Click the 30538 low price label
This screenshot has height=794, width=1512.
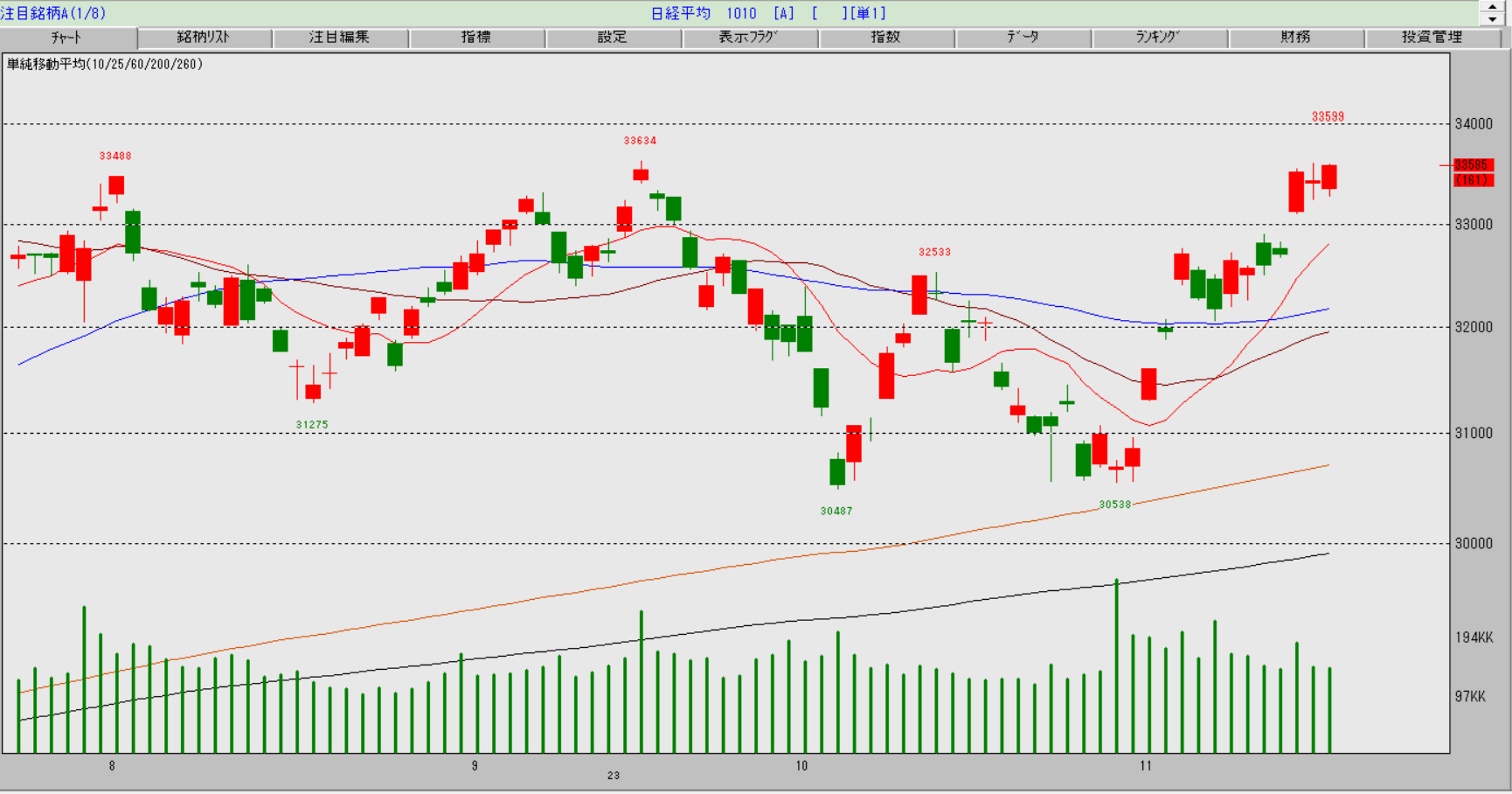pyautogui.click(x=1115, y=505)
